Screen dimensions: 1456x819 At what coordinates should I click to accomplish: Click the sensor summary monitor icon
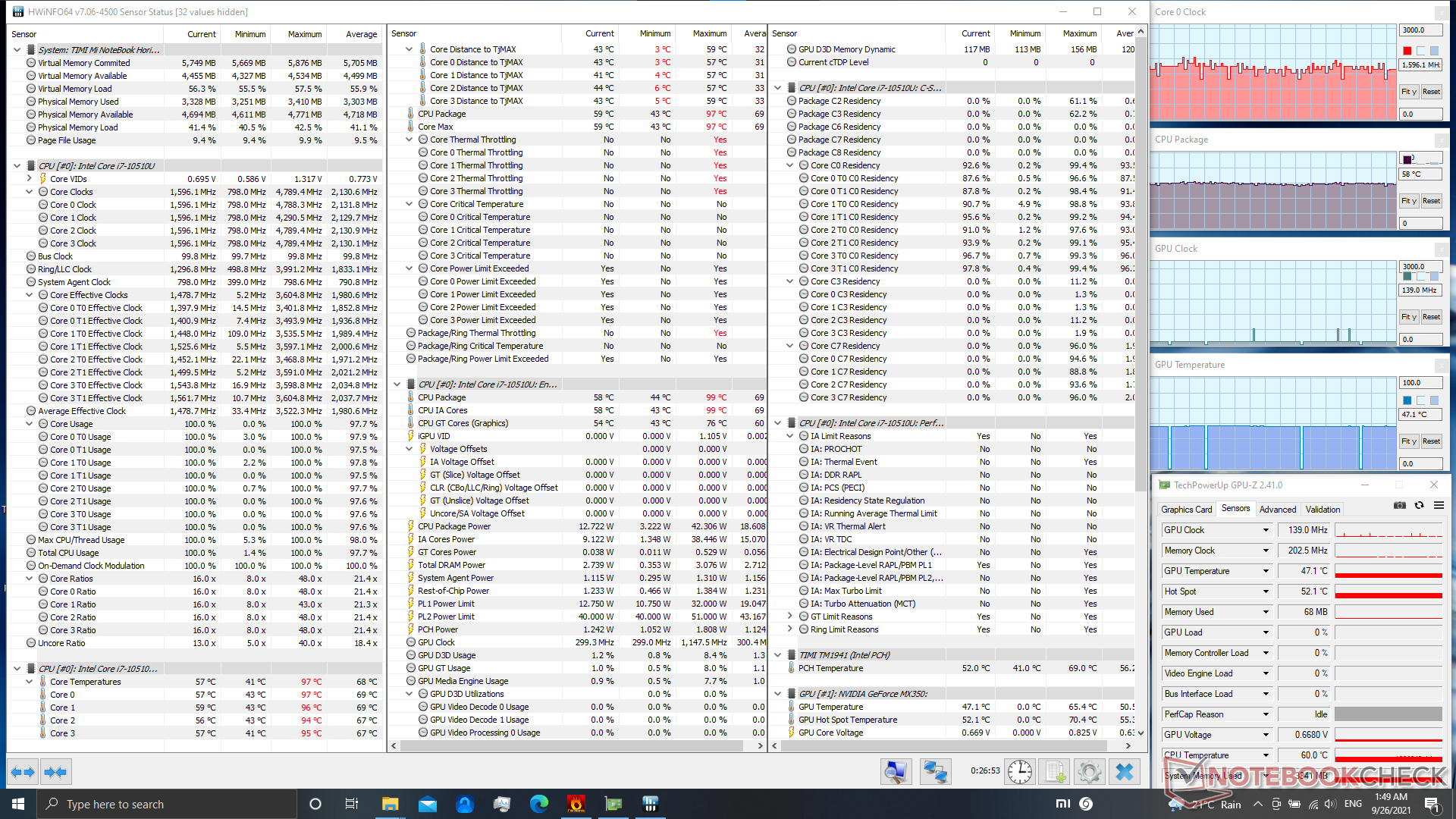(896, 772)
